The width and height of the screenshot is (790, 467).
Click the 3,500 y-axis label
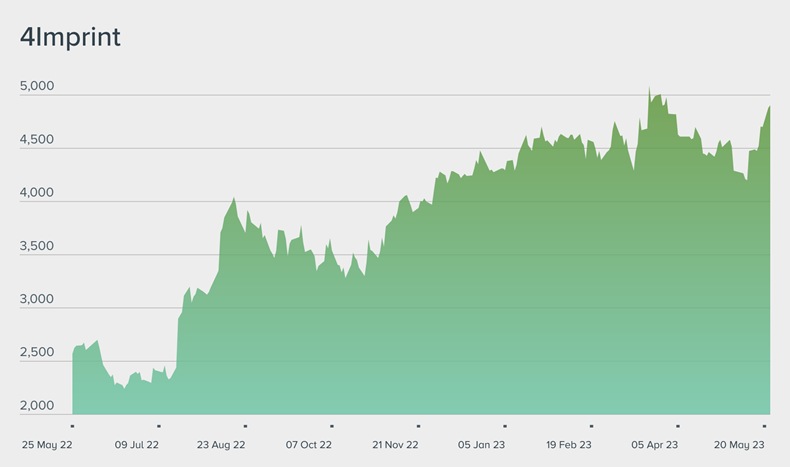(37, 246)
